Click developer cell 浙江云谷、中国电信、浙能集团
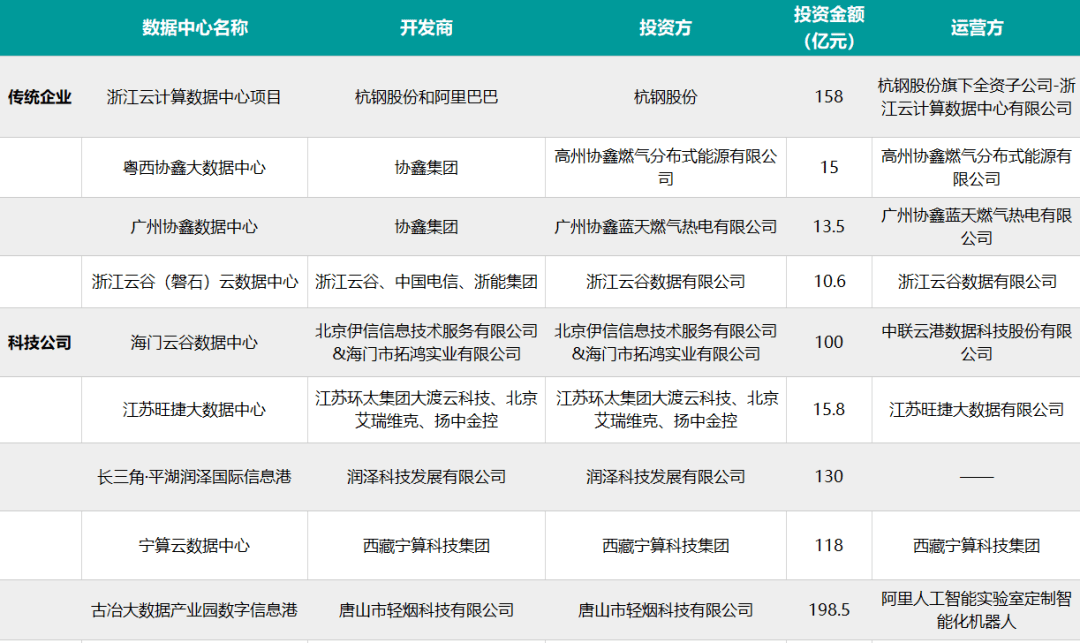Viewport: 1080px width, 643px height. tap(426, 282)
